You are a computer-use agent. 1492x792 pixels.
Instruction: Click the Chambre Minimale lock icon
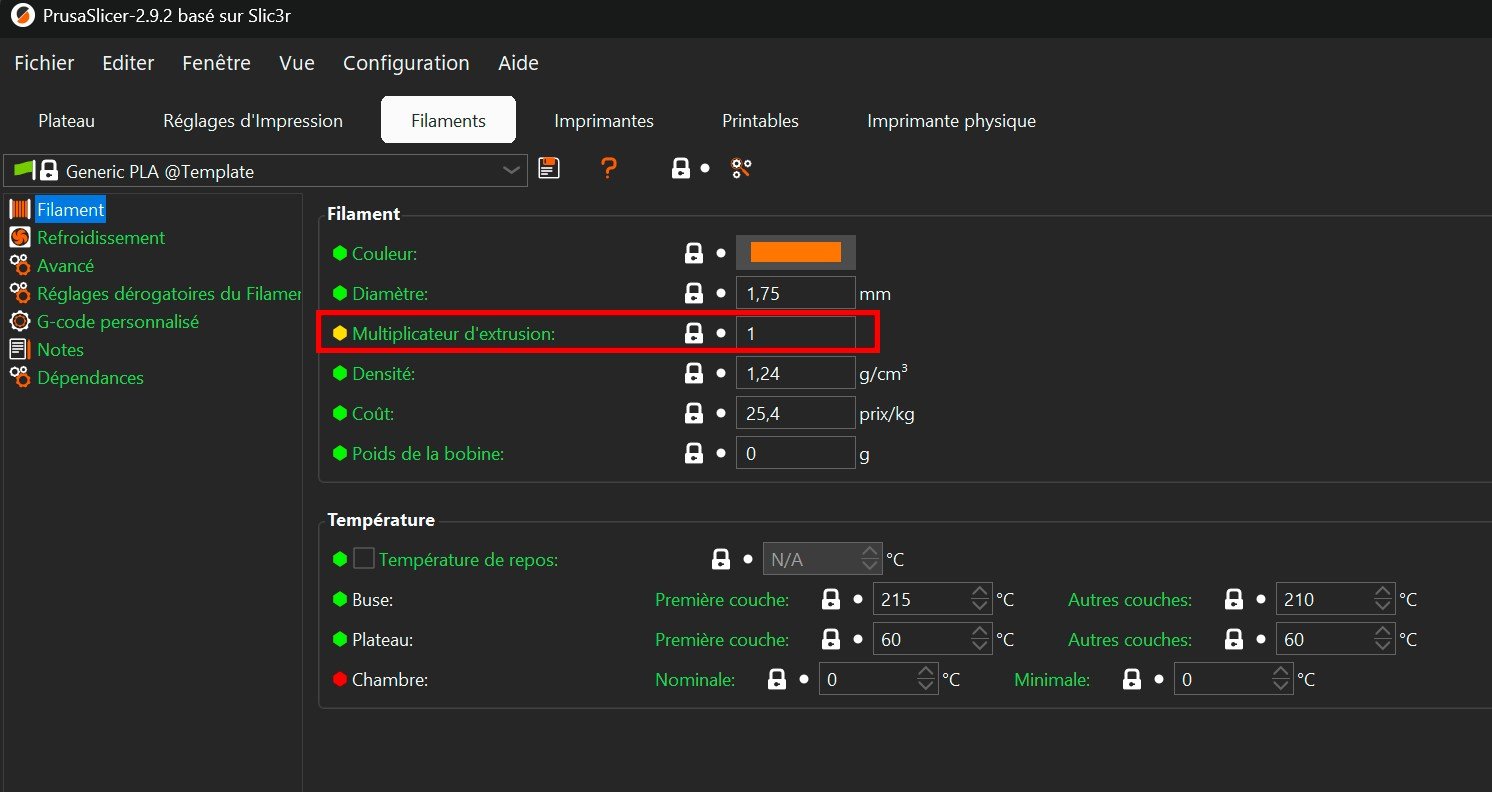[1132, 679]
